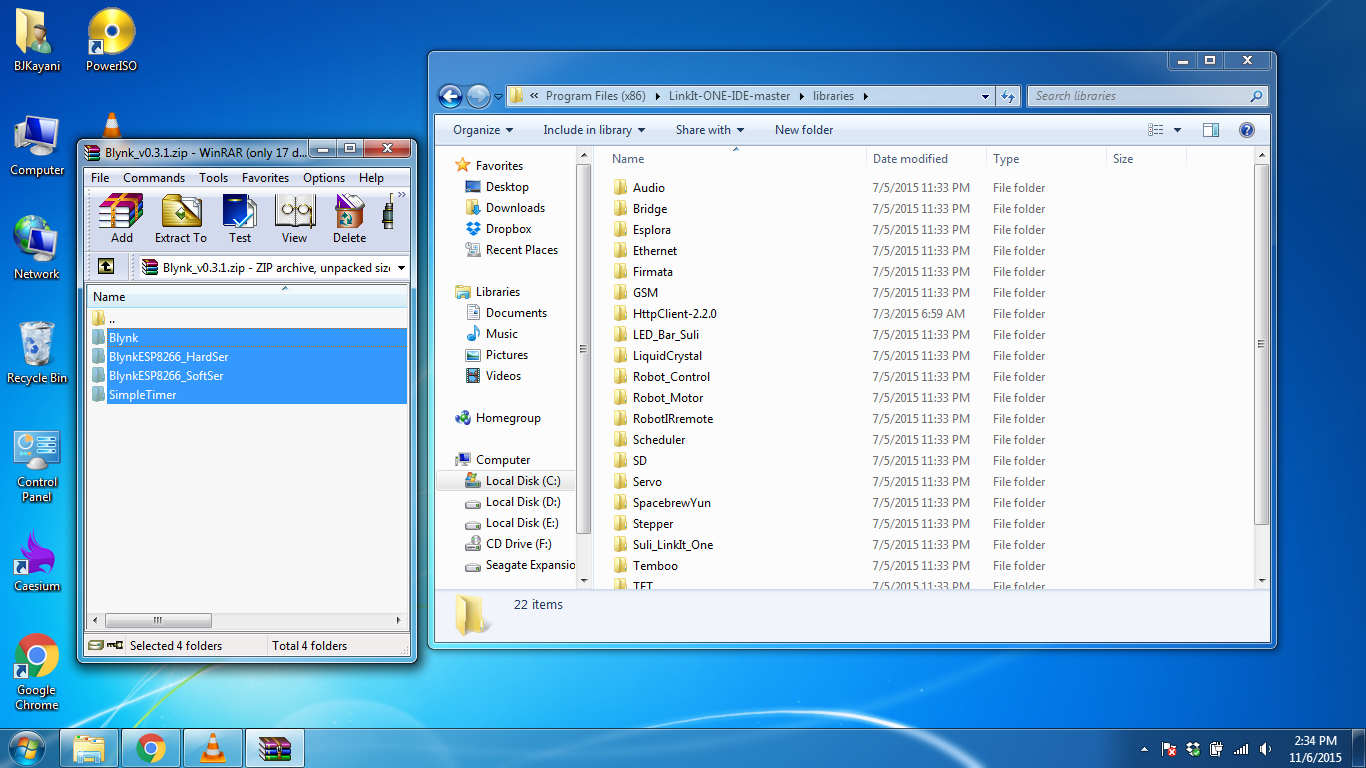Open the Help menu in WinRAR
The image size is (1366, 768).
click(371, 178)
